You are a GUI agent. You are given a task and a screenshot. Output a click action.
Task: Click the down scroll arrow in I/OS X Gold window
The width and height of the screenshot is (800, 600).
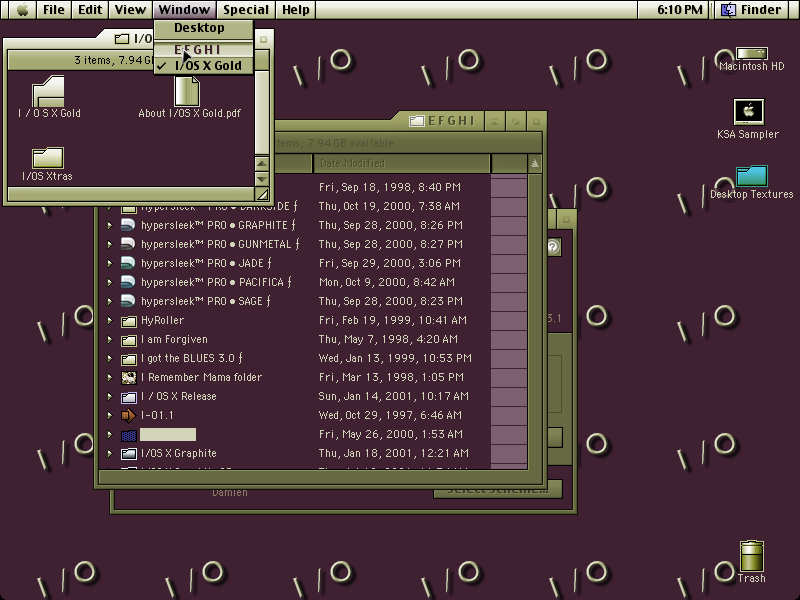tap(262, 179)
